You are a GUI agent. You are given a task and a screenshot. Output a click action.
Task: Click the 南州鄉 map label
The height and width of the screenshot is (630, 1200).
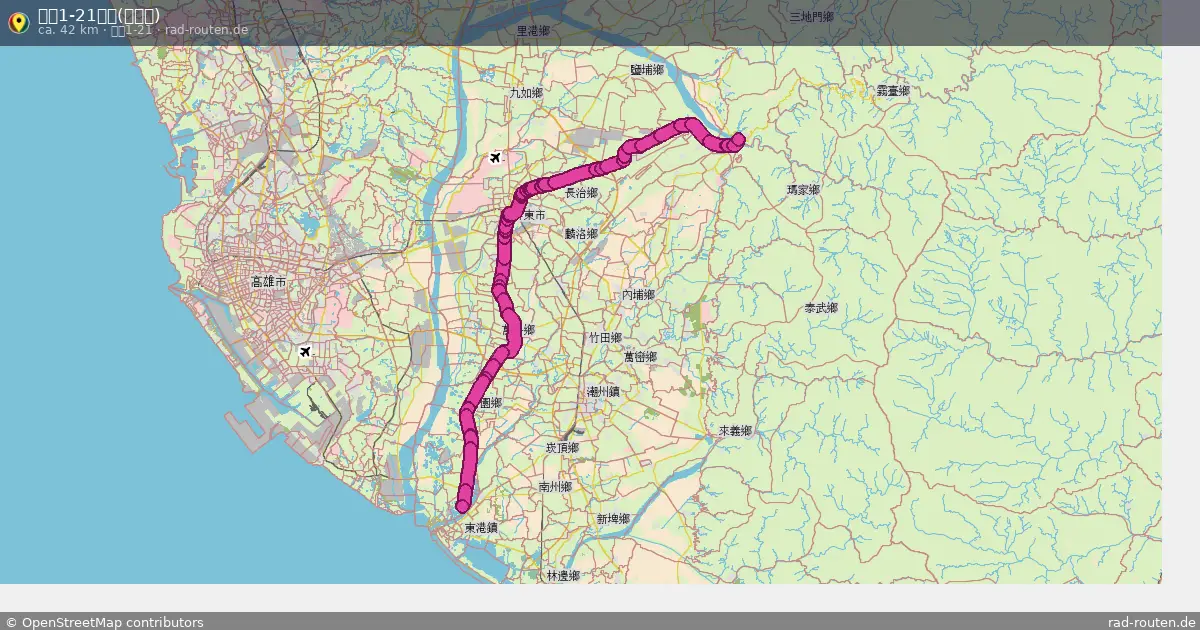point(554,487)
